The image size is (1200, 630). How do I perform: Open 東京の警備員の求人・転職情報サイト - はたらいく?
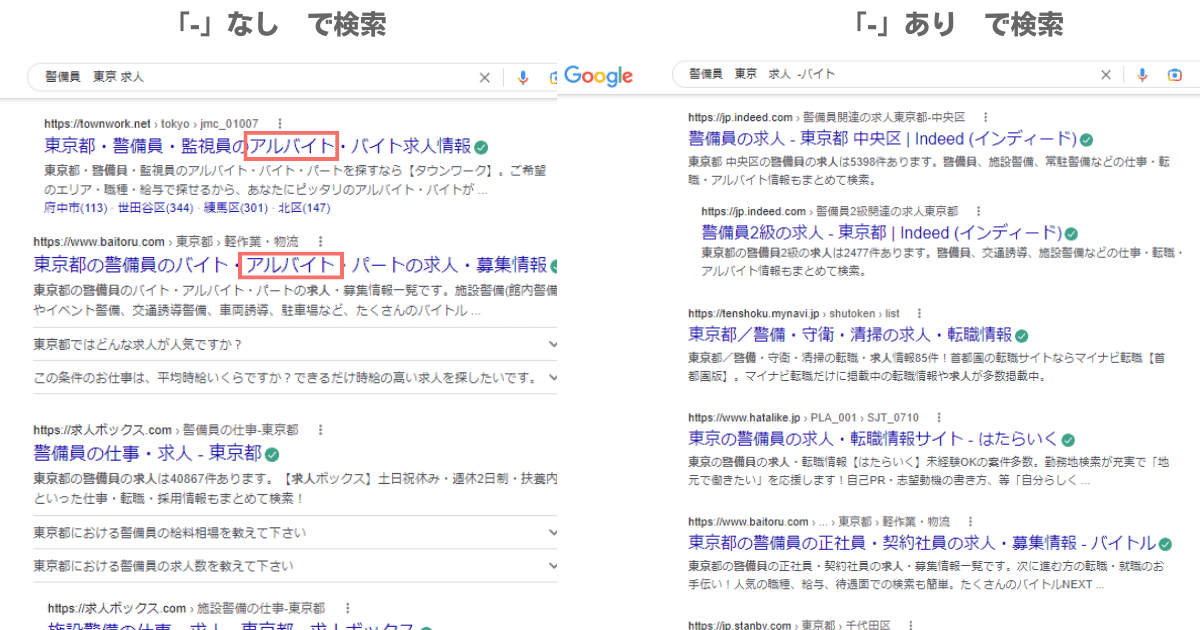click(x=873, y=439)
